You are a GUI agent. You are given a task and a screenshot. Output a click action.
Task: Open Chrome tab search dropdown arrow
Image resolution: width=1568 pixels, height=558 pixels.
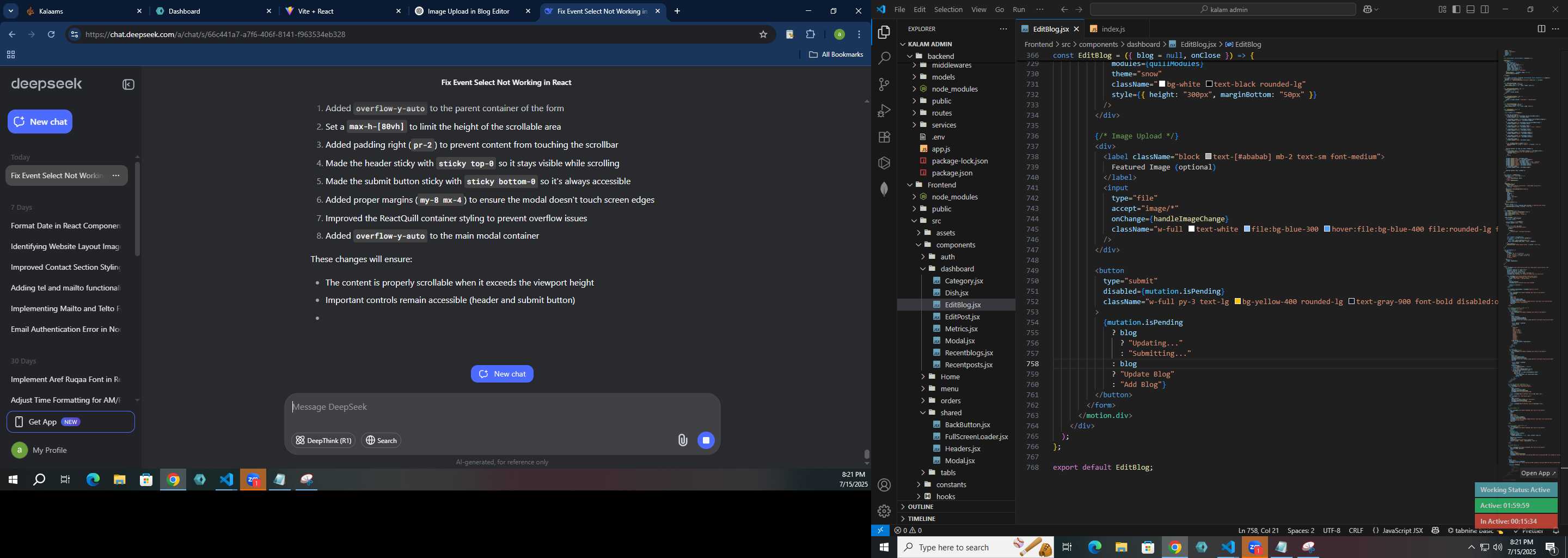[10, 11]
